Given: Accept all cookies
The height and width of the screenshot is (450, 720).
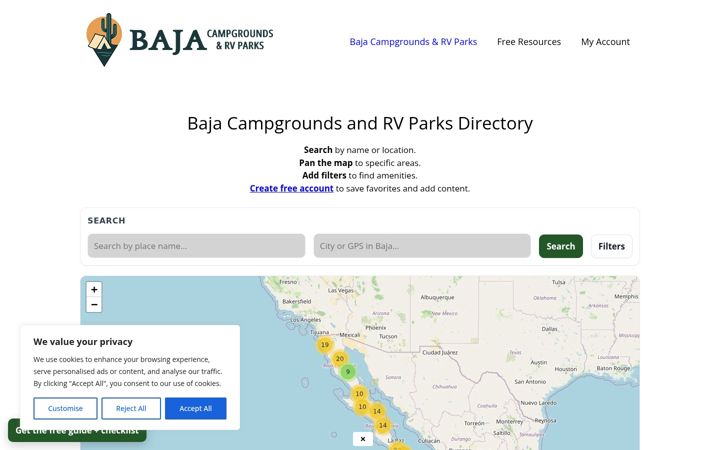Looking at the screenshot, I should coord(196,408).
